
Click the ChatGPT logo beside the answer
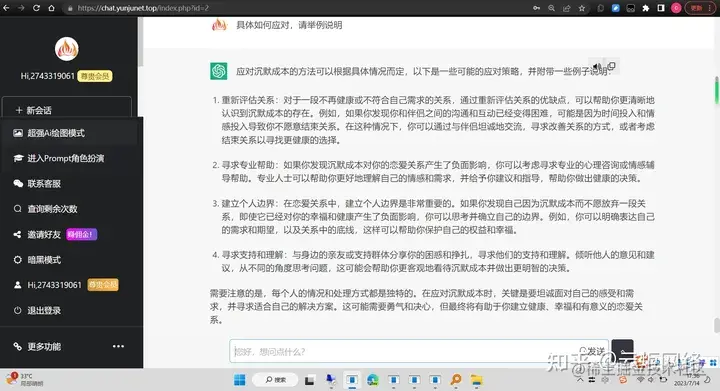219,71
